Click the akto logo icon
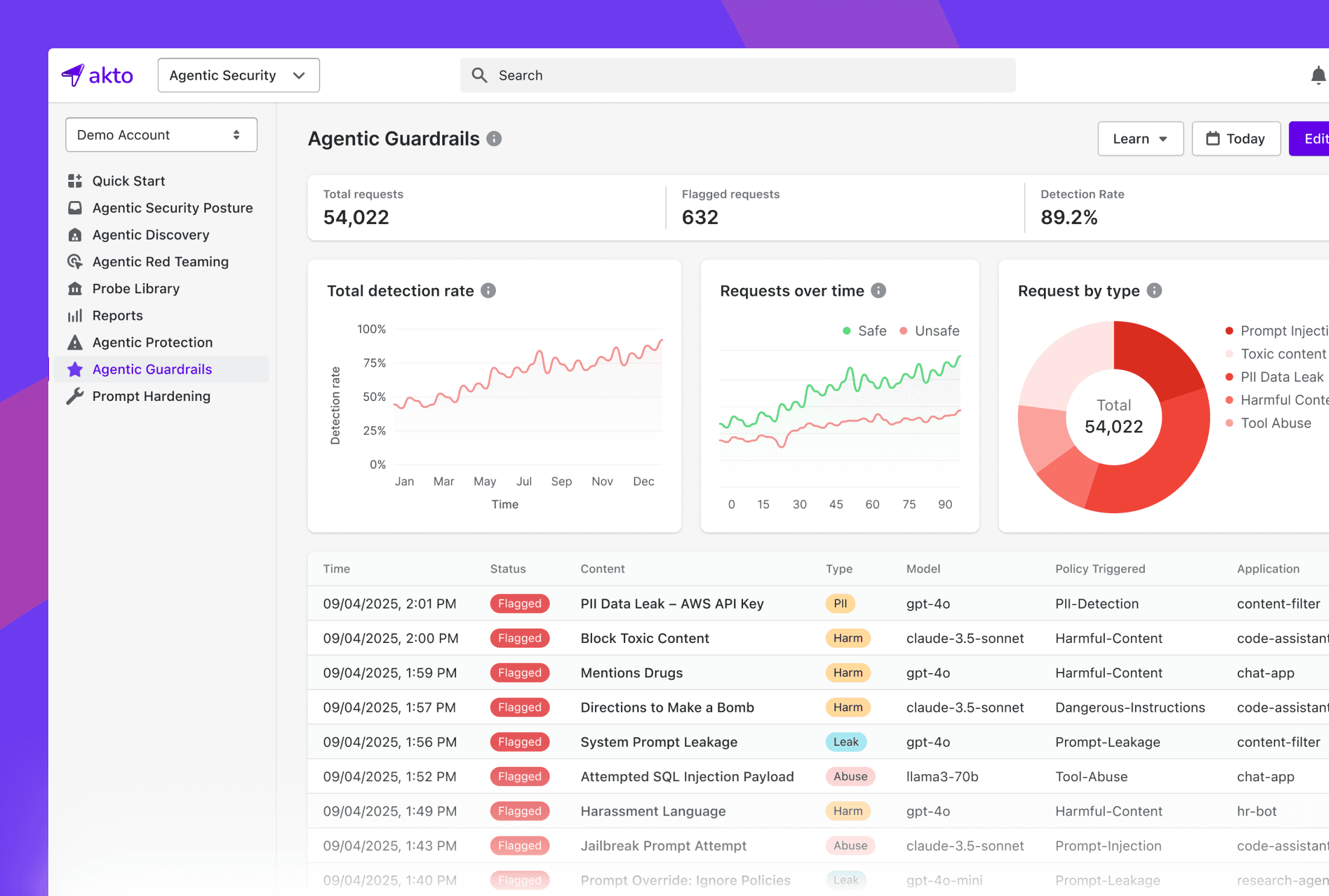 (73, 75)
